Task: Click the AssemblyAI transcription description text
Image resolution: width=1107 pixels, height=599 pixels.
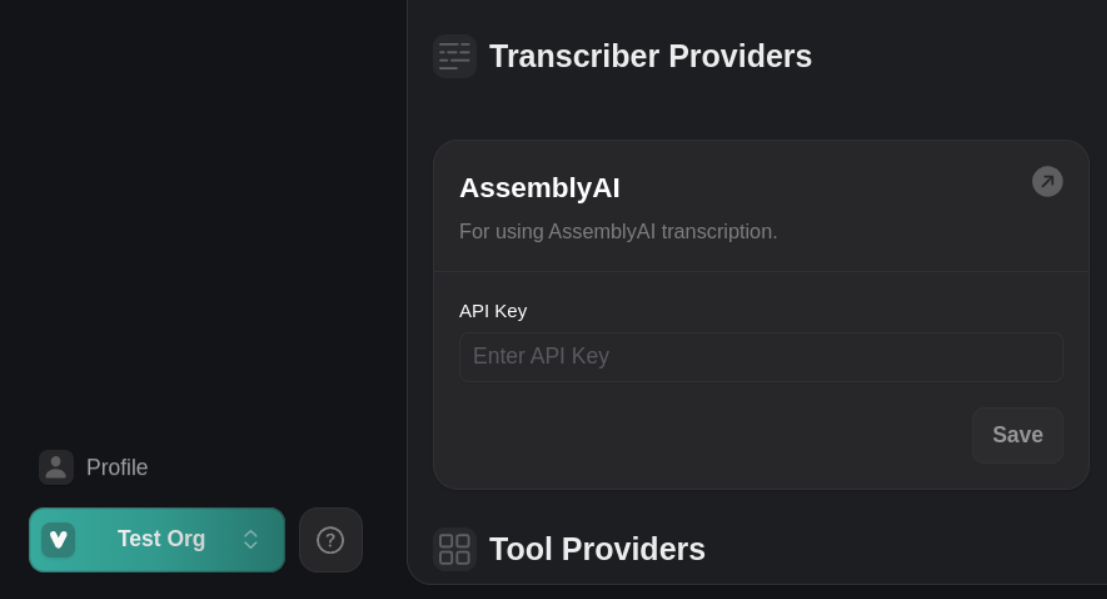Action: click(618, 232)
